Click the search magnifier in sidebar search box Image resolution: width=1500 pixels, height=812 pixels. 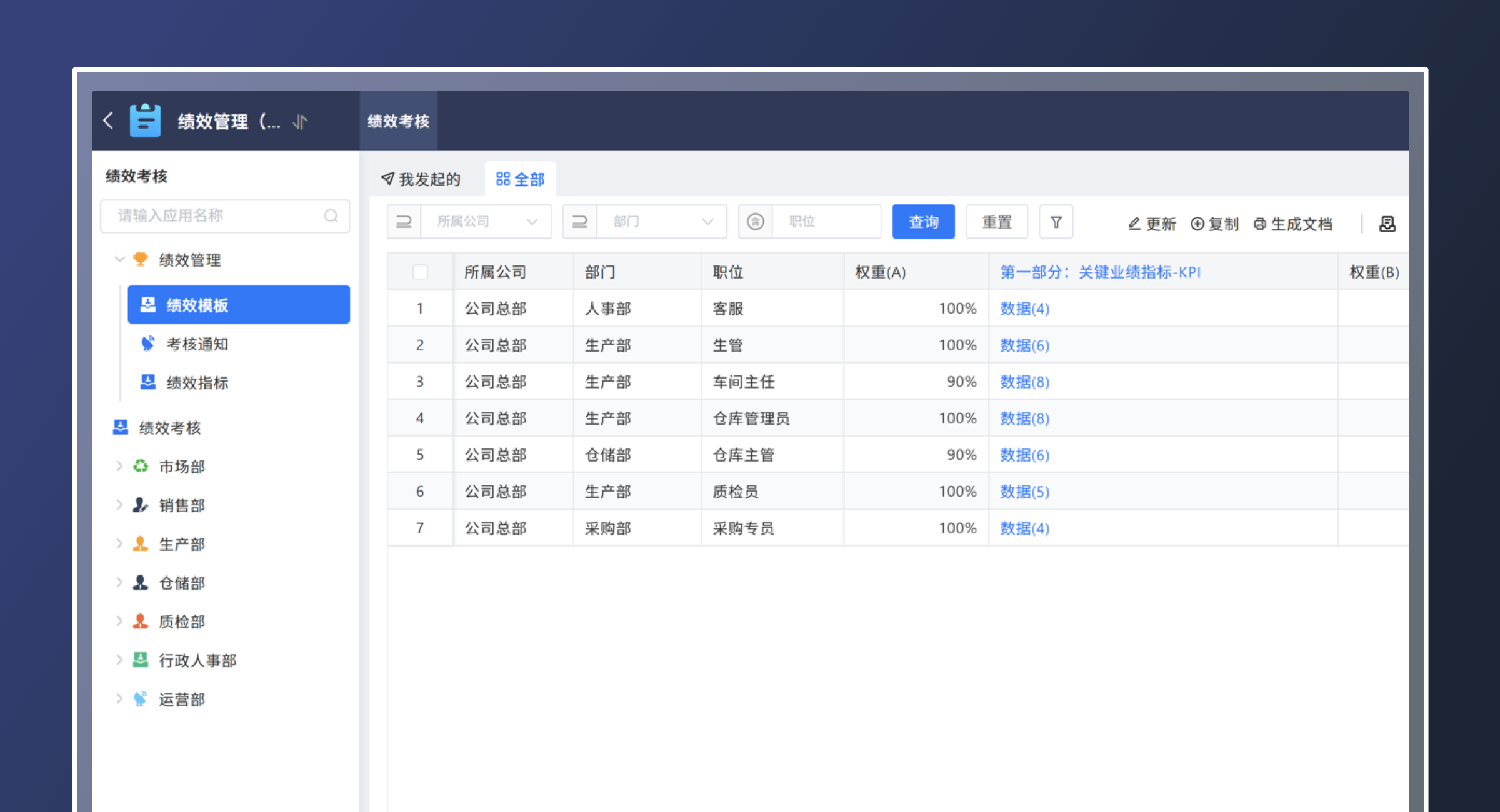[331, 215]
